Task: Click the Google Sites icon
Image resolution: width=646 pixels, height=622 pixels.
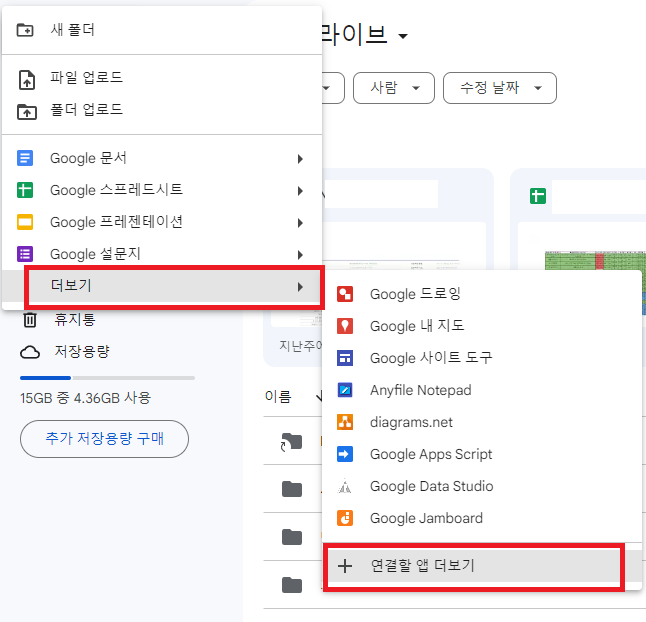Action: click(x=345, y=358)
